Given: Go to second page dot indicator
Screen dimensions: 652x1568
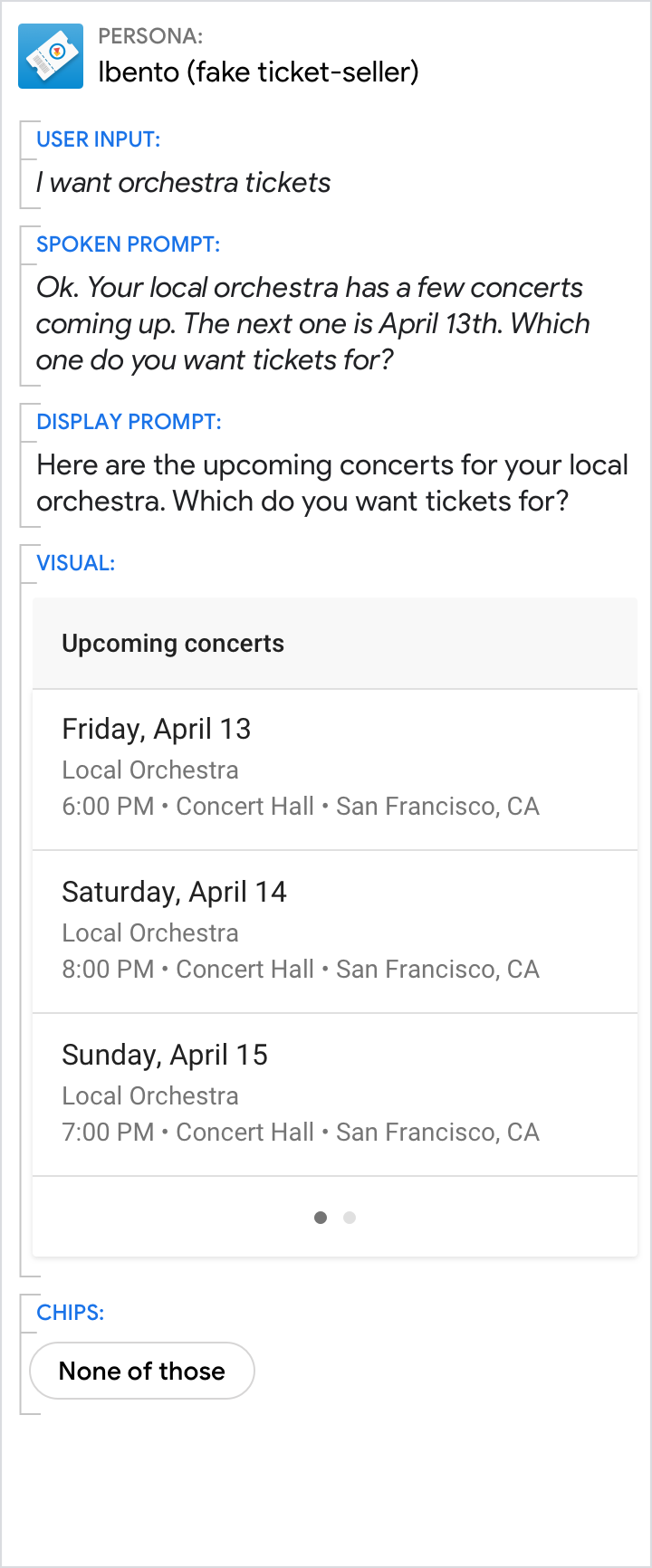Looking at the screenshot, I should point(350,1218).
